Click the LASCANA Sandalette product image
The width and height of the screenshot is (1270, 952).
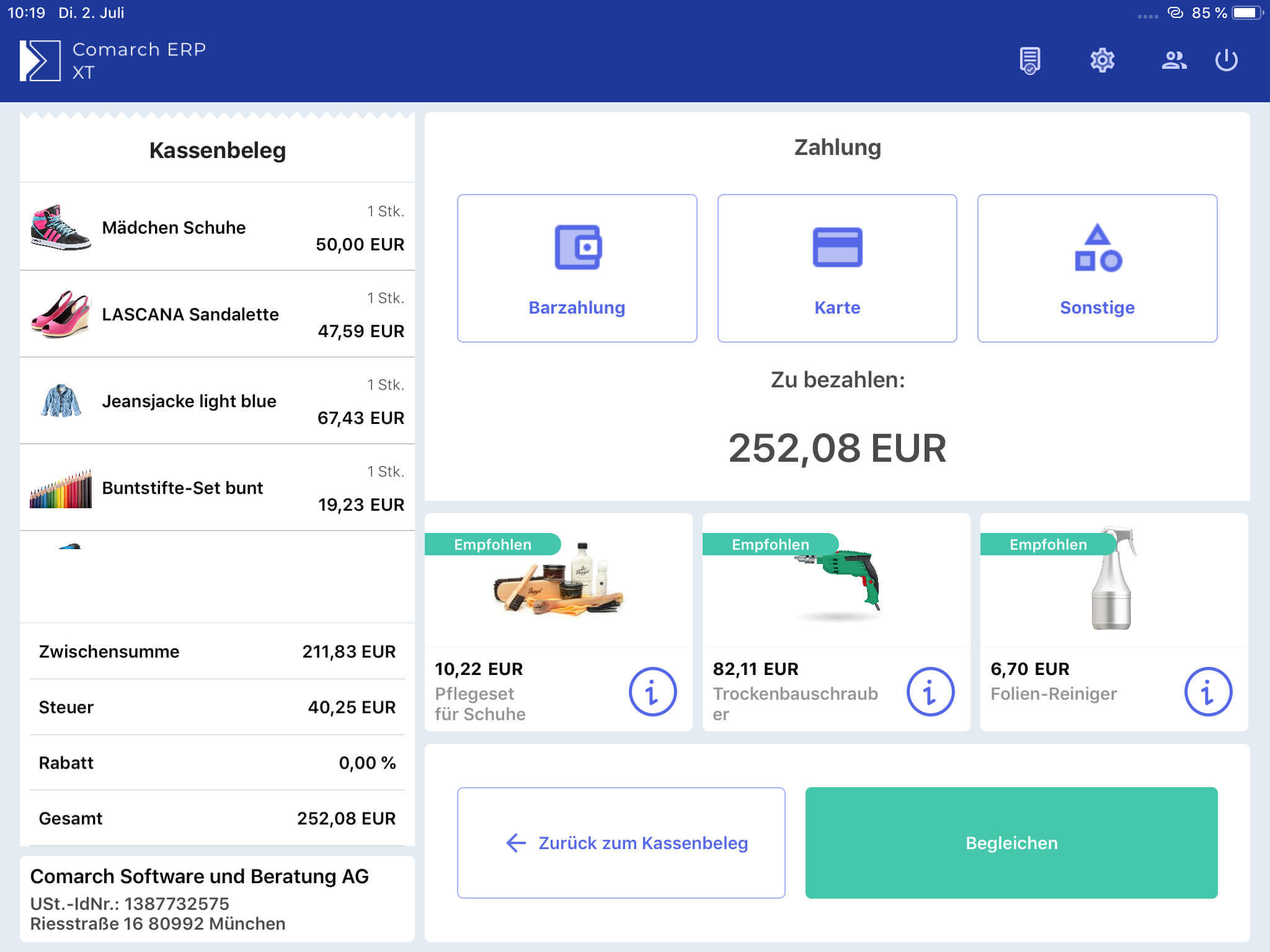60,314
